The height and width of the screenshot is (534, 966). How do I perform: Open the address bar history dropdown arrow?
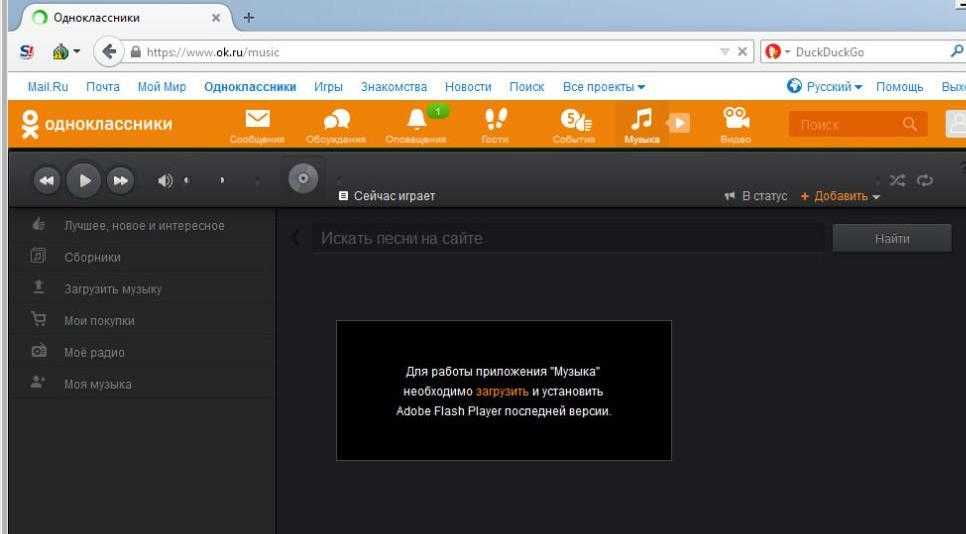coord(724,52)
